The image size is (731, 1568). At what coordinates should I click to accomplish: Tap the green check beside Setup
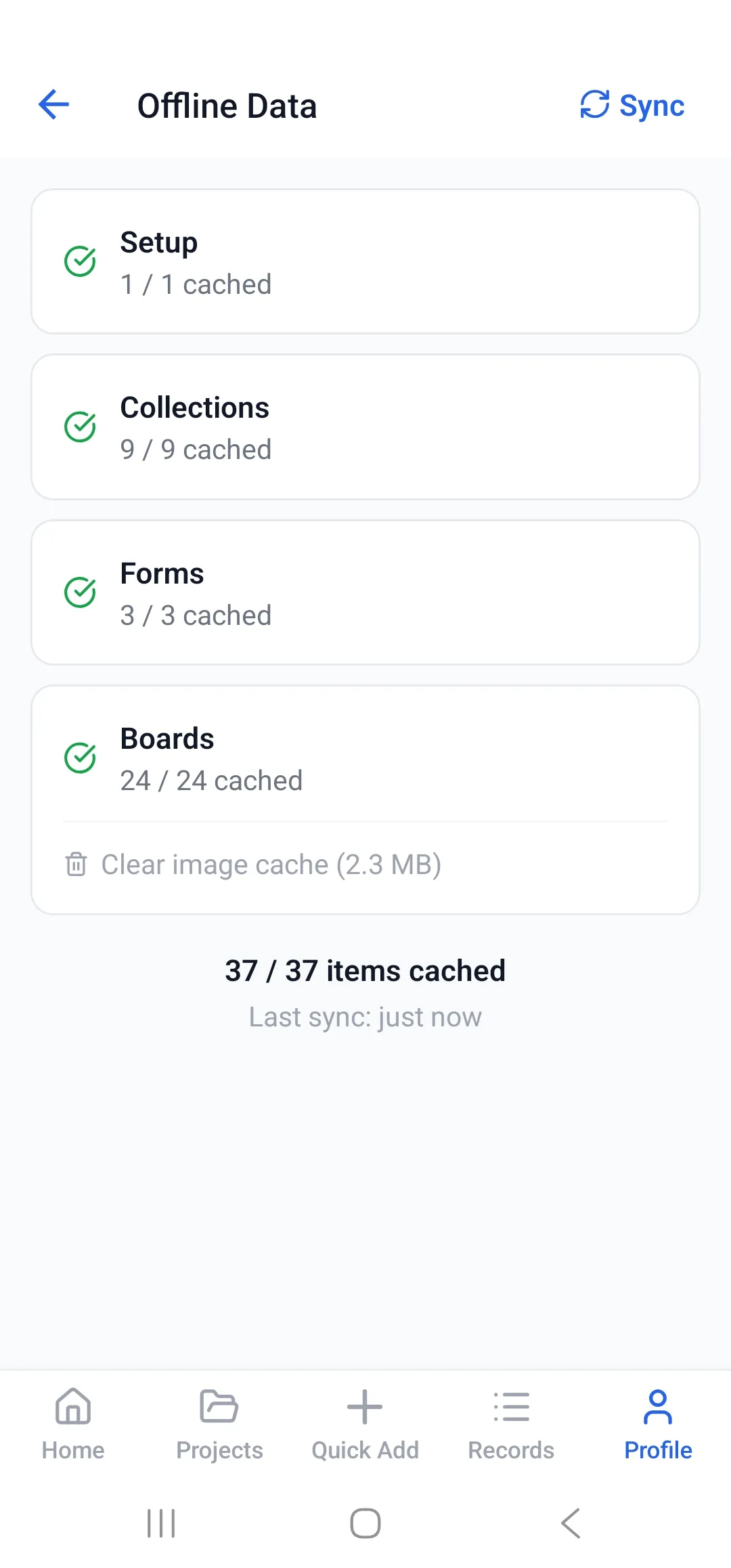(x=80, y=261)
